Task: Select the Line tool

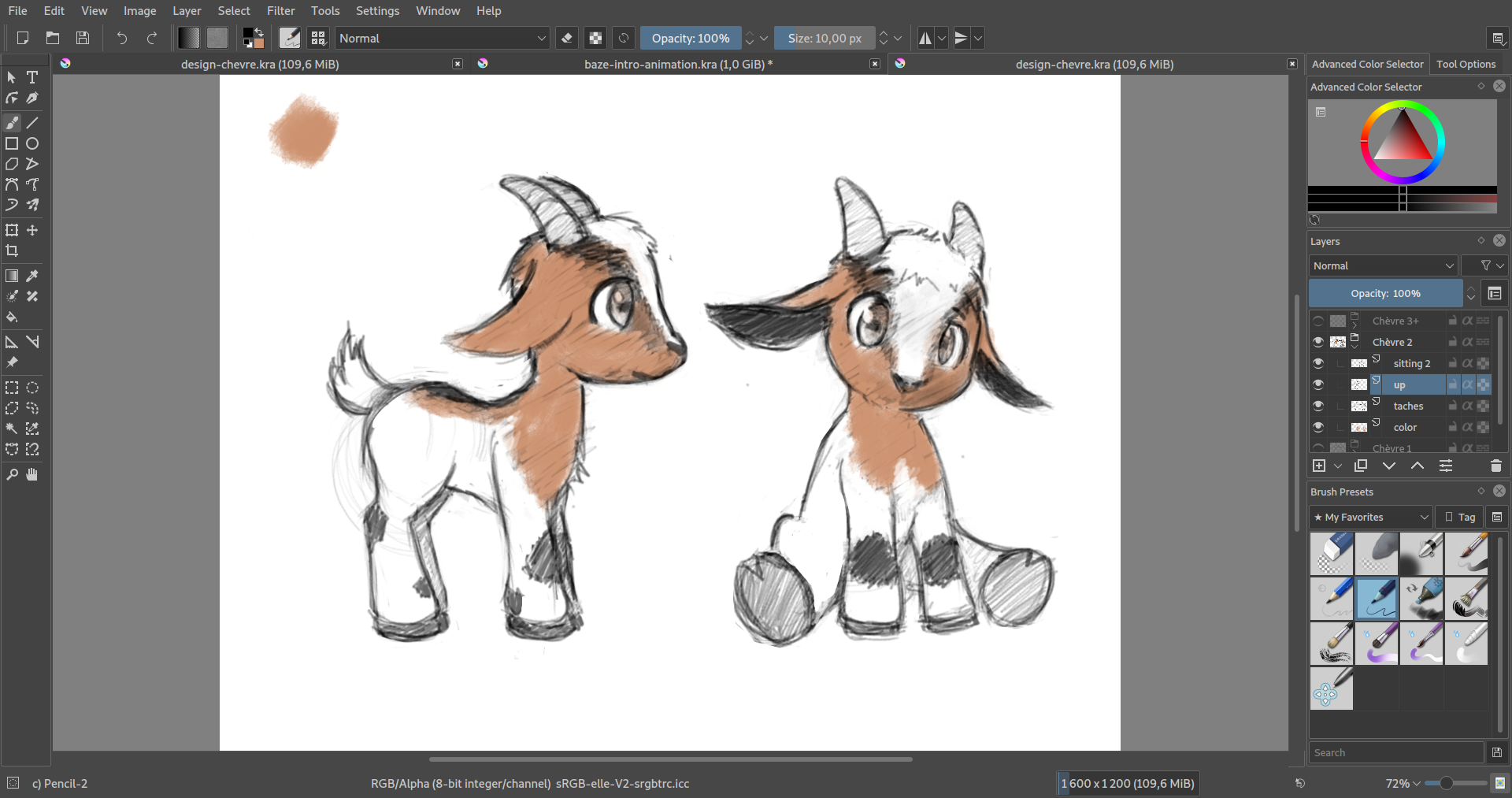Action: tap(32, 123)
